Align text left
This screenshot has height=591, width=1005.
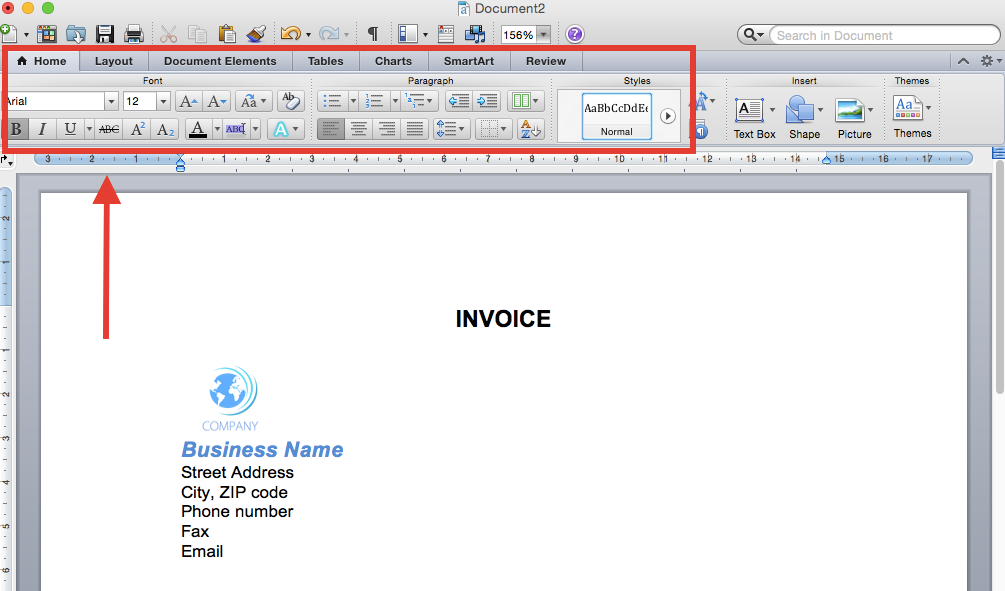[x=331, y=129]
